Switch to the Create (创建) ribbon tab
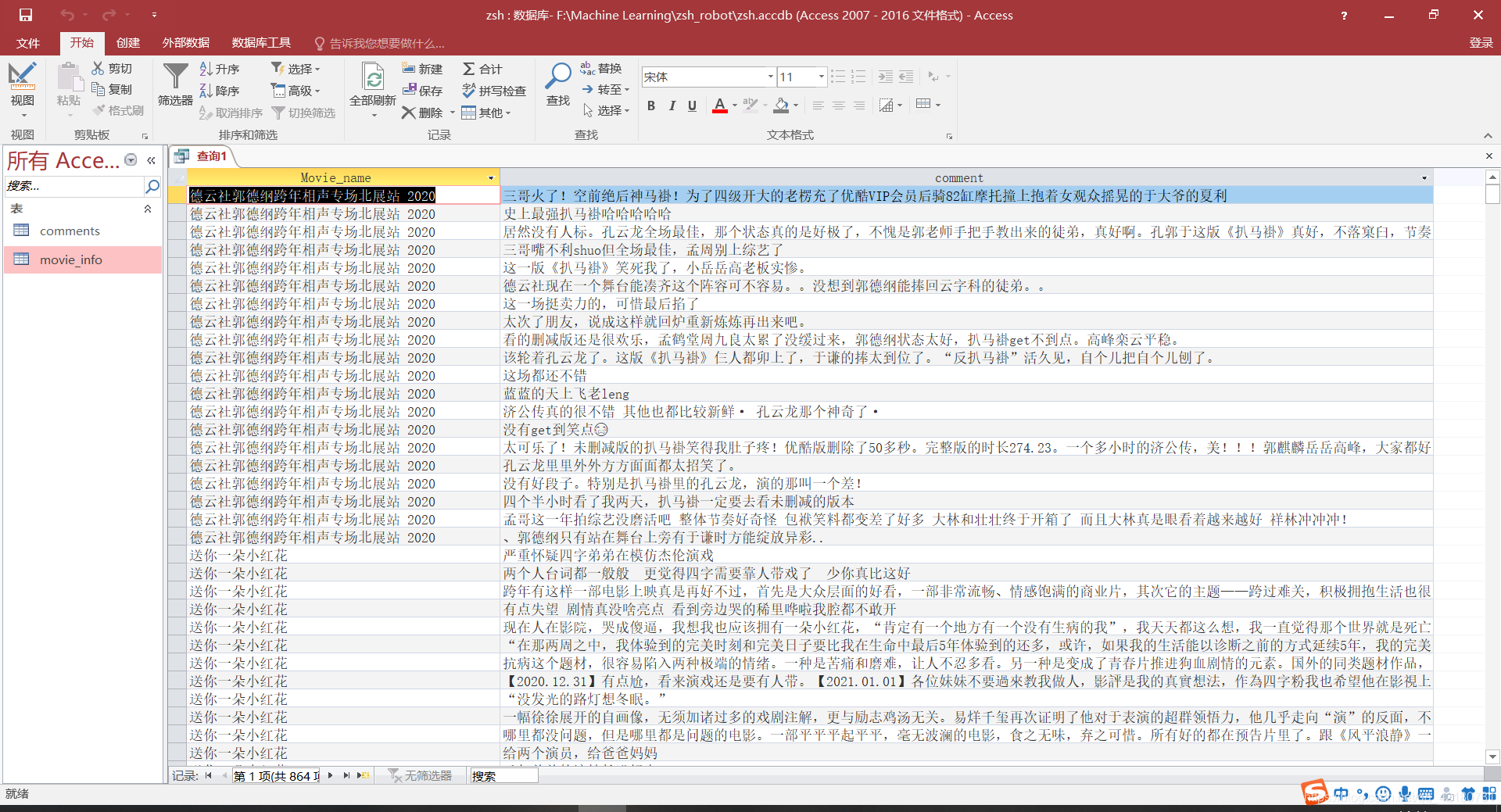1501x812 pixels. [128, 43]
